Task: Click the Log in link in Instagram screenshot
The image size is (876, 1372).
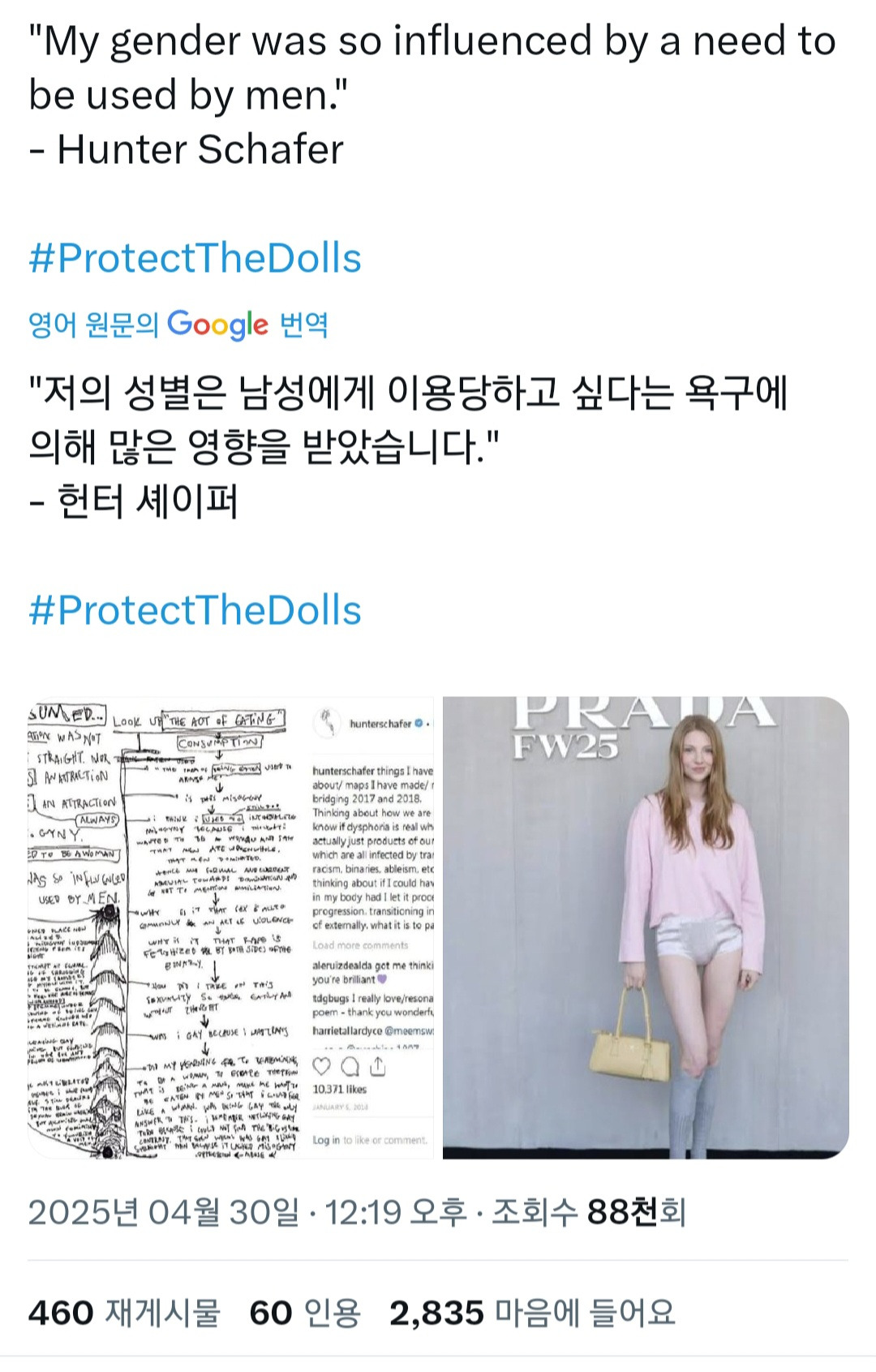Action: point(325,1140)
